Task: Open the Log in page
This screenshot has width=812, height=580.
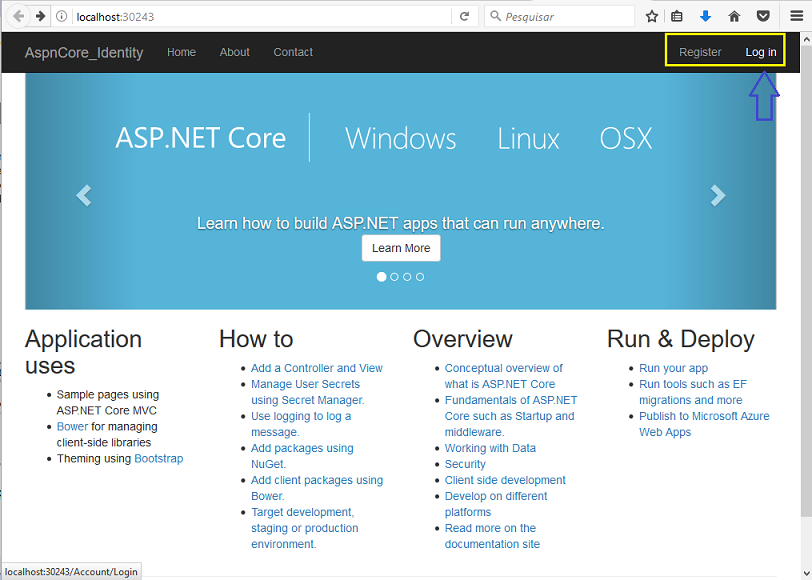Action: [x=761, y=52]
